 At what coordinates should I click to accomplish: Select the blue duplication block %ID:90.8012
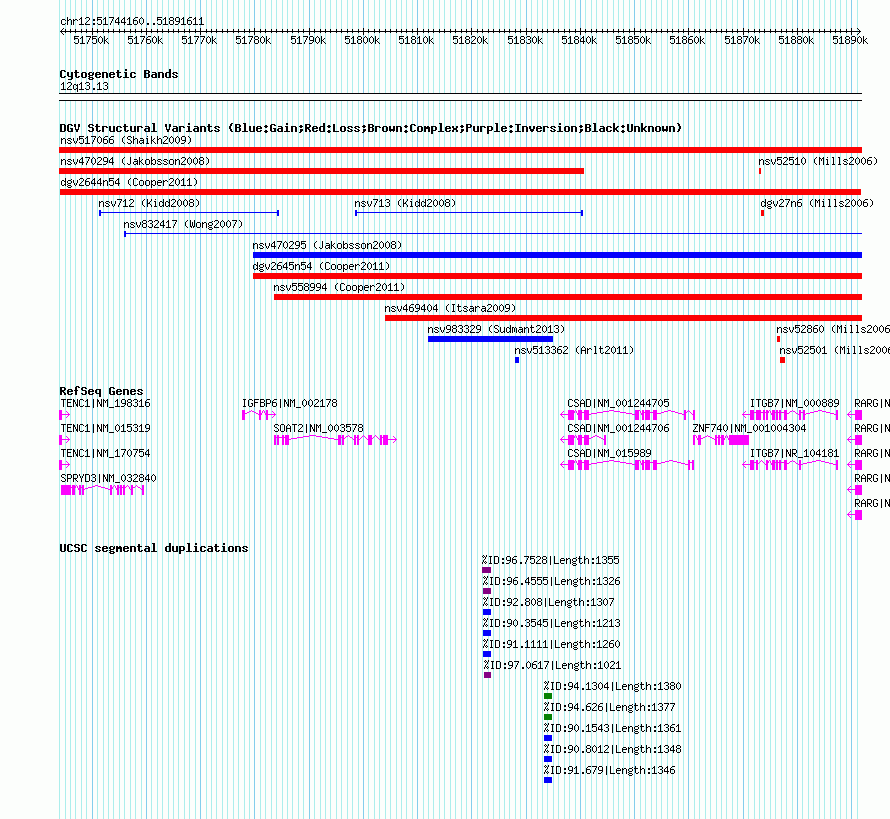tap(548, 759)
